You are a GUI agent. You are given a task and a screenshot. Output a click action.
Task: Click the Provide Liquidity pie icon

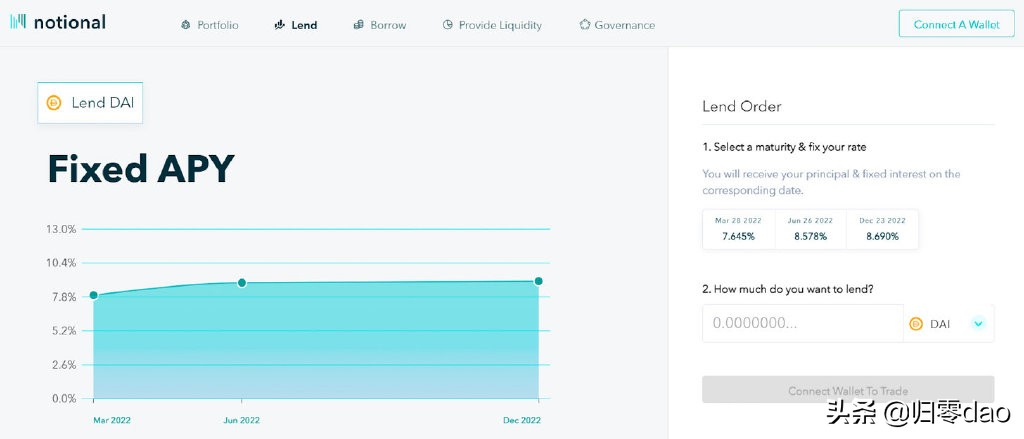pyautogui.click(x=447, y=25)
